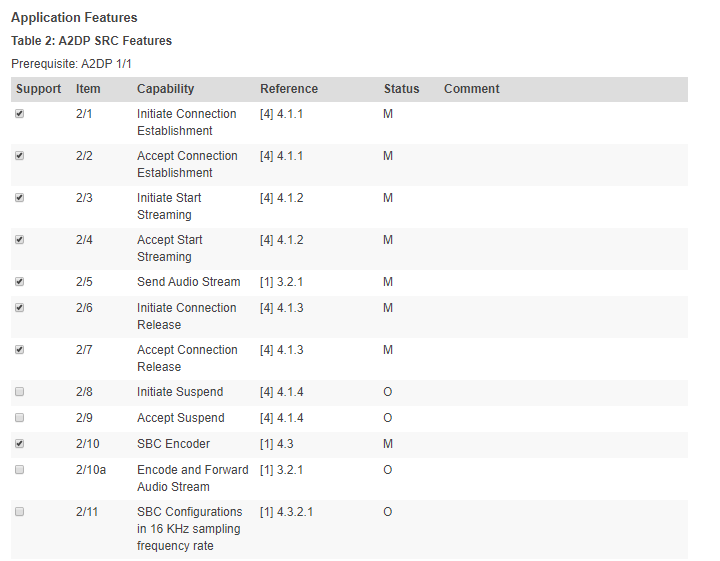Toggle Accept Connection Release 2/7 checkbox
Screen dimensions: 720x561
[19, 349]
